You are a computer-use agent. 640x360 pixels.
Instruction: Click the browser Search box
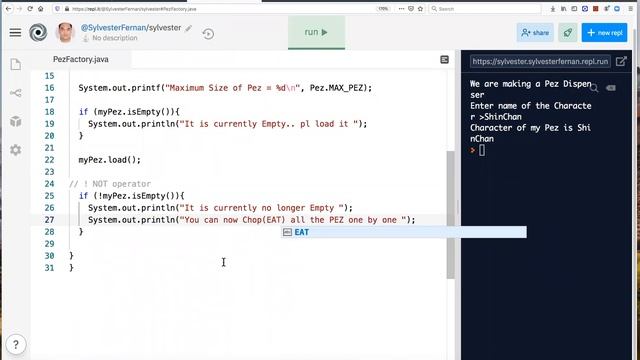point(486,9)
